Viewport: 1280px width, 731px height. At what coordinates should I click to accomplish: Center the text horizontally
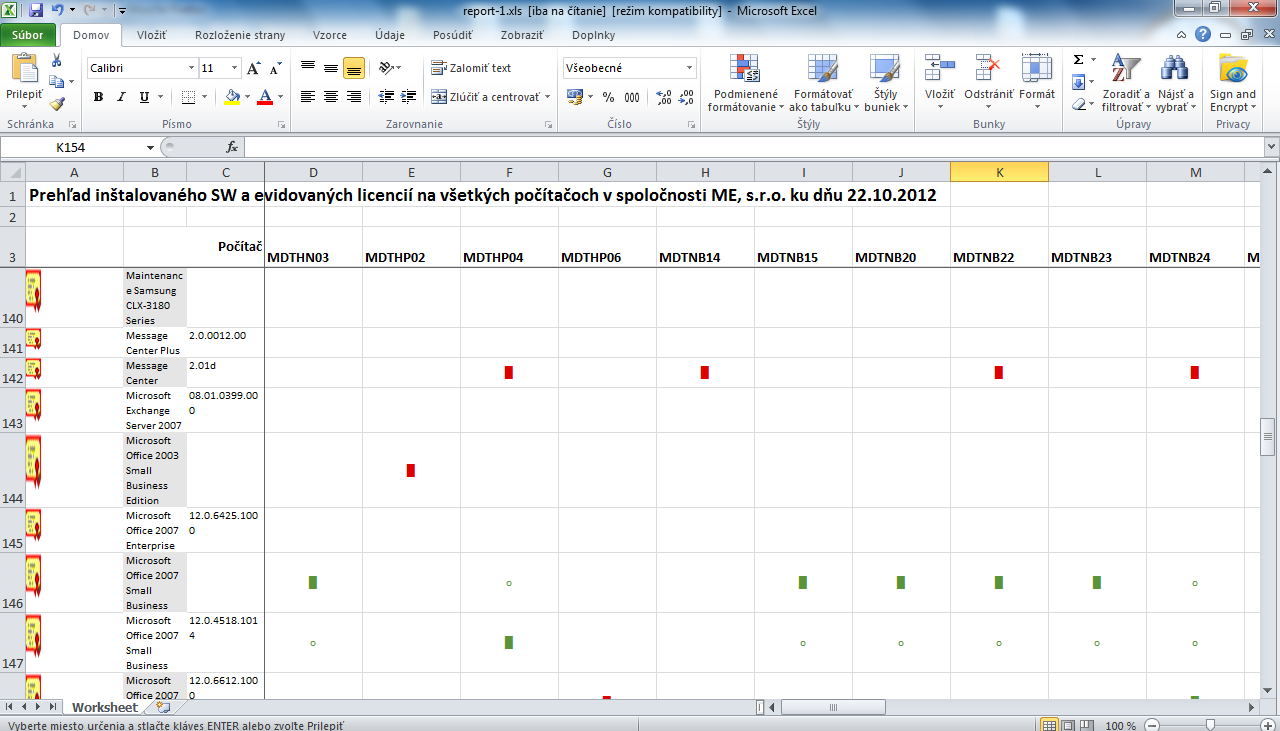331,97
